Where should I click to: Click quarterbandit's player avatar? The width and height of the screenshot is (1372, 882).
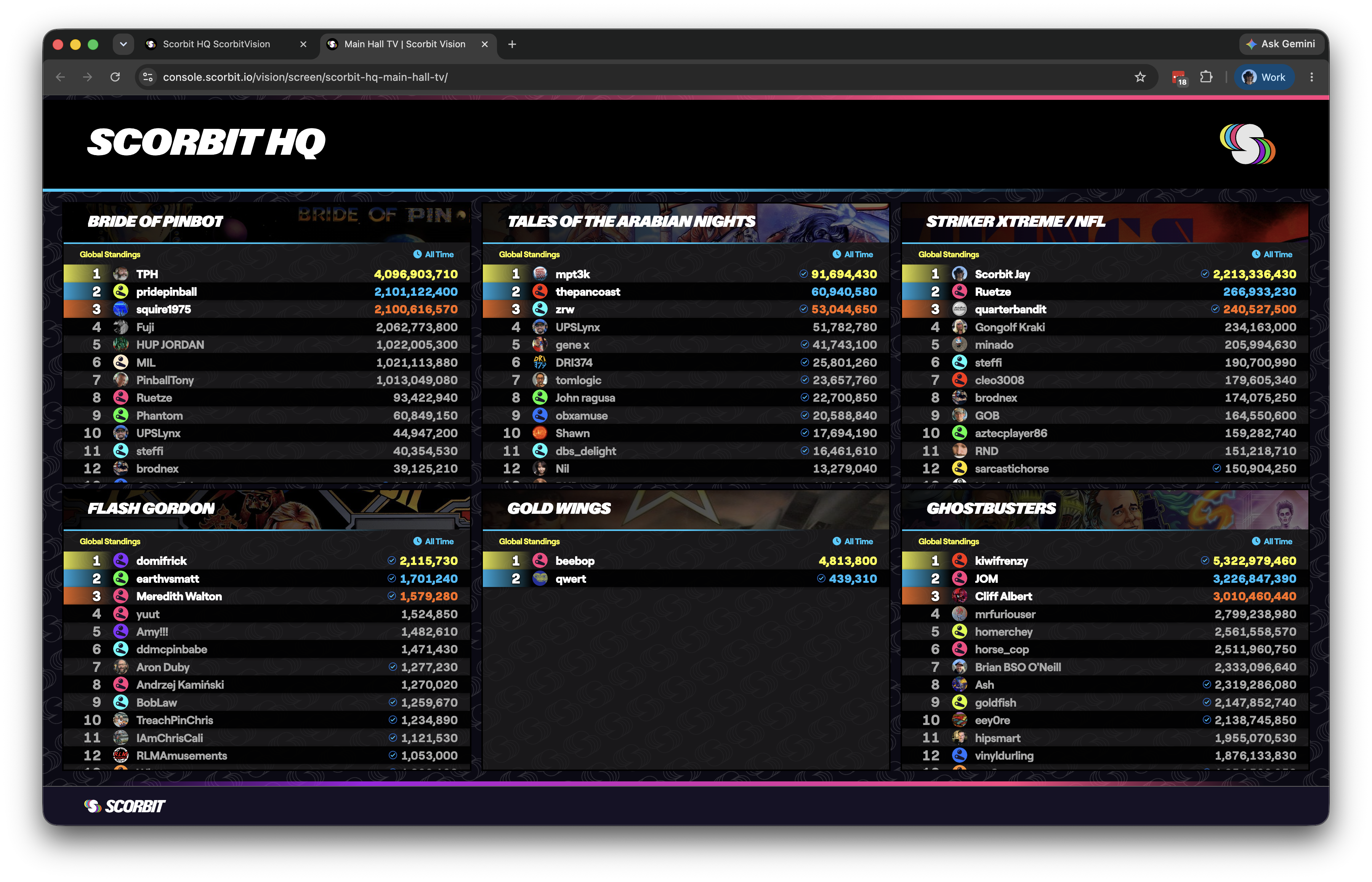coord(959,309)
